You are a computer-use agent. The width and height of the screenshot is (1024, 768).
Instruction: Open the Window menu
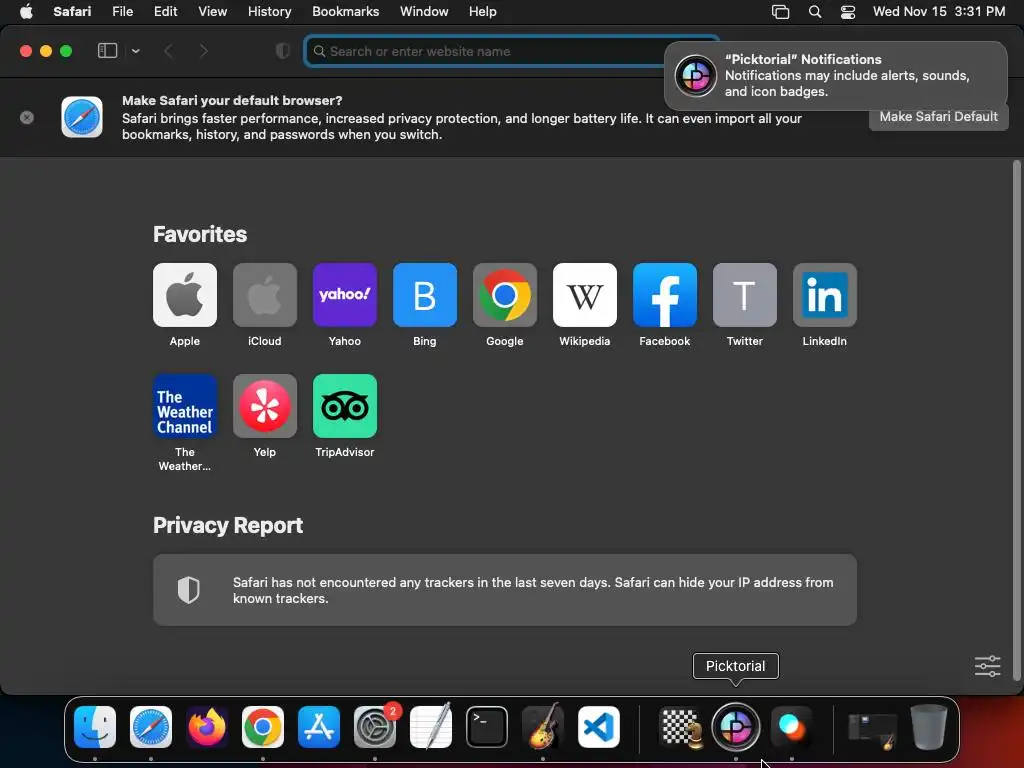(424, 12)
